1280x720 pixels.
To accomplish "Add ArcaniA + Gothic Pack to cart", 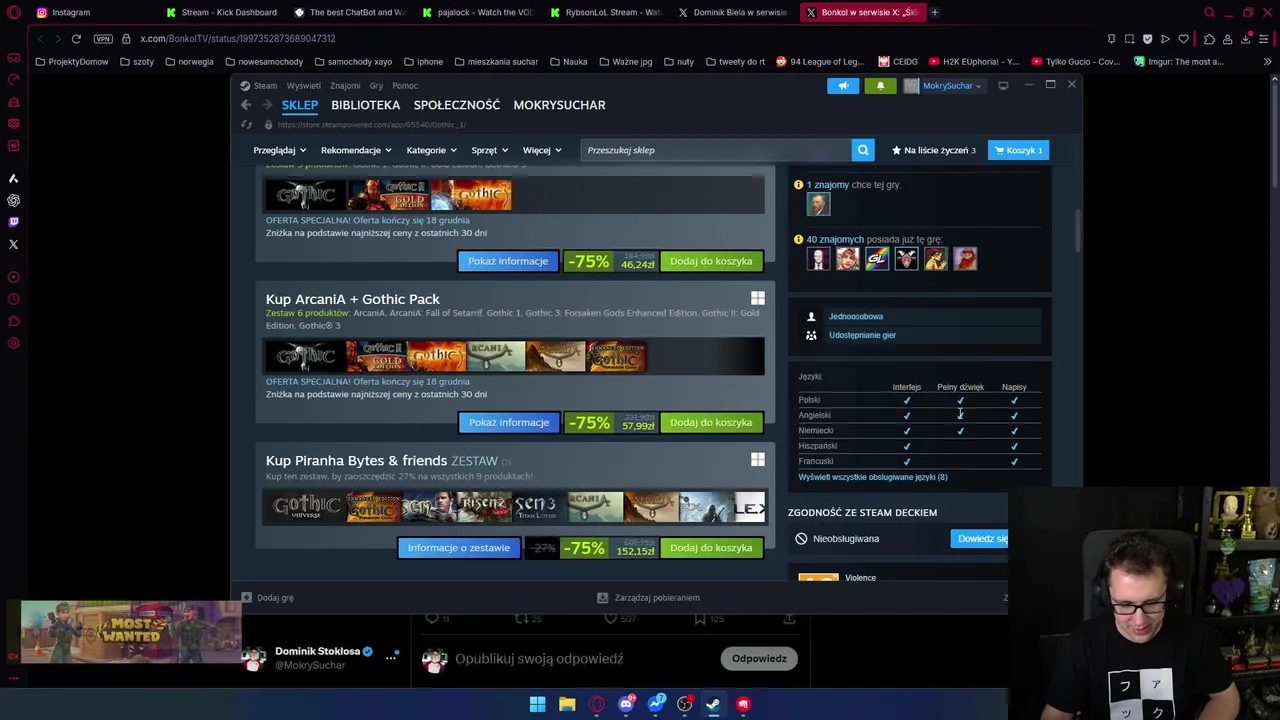I will click(711, 423).
